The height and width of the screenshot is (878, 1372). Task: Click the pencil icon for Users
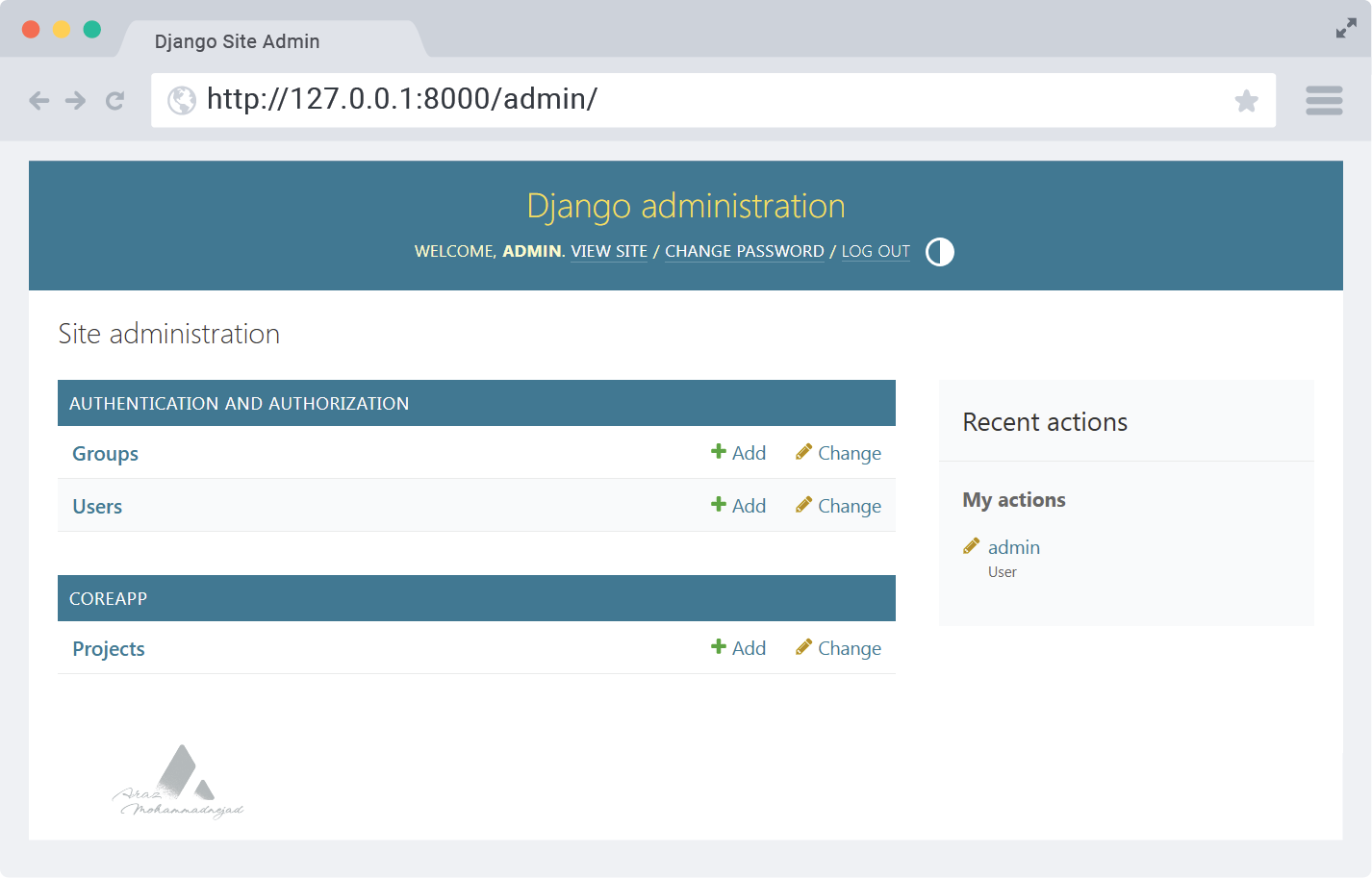point(803,504)
